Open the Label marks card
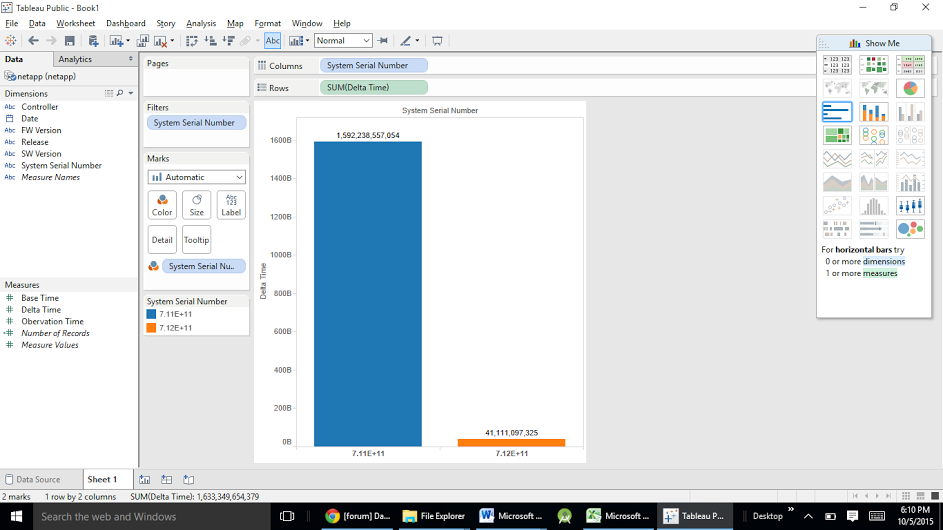This screenshot has height=530, width=943. point(231,205)
